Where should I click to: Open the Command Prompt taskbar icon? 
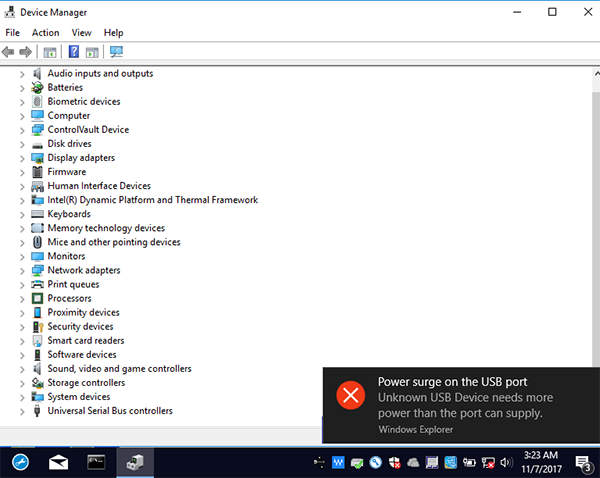pyautogui.click(x=97, y=462)
